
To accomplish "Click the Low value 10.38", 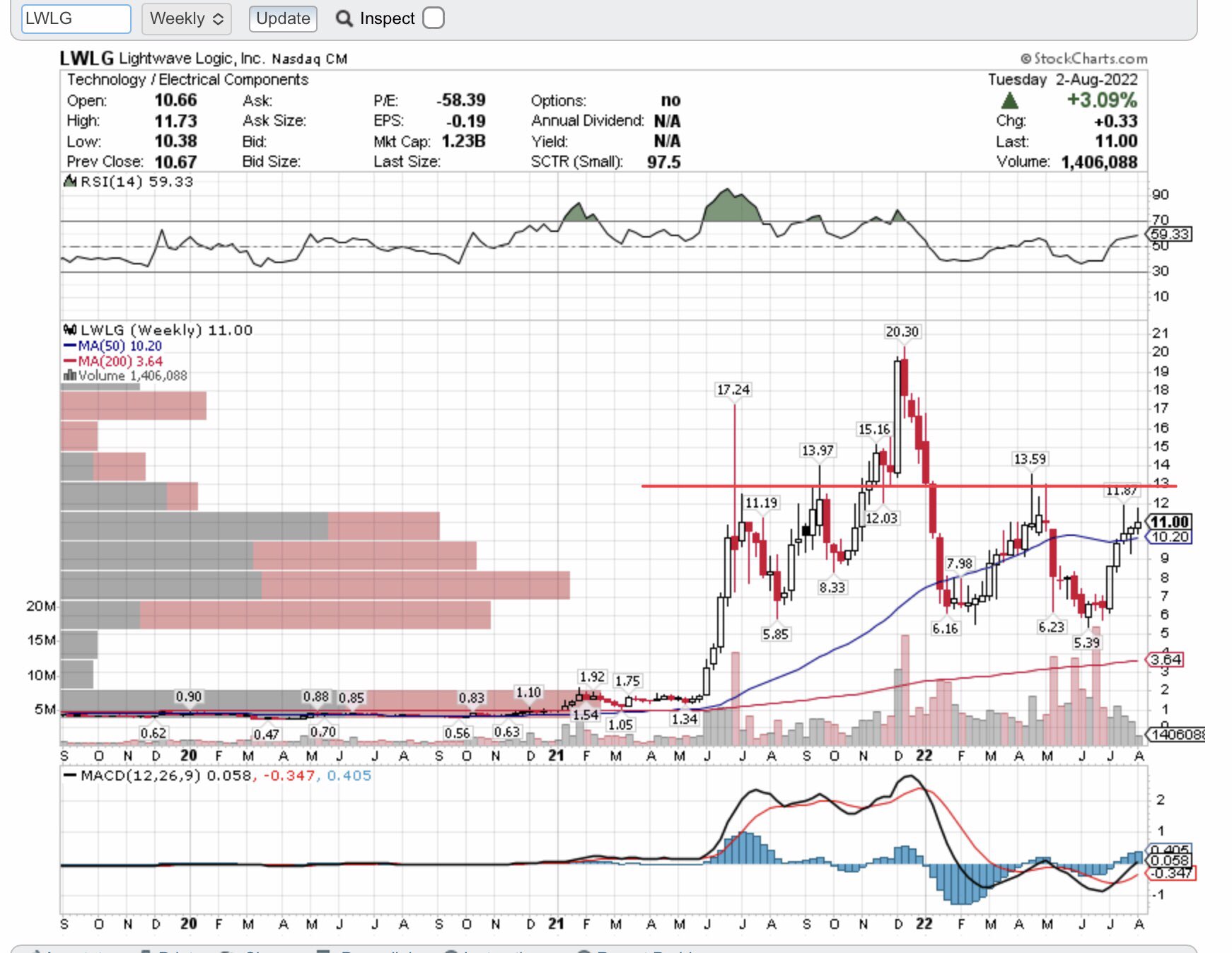I will click(x=175, y=141).
